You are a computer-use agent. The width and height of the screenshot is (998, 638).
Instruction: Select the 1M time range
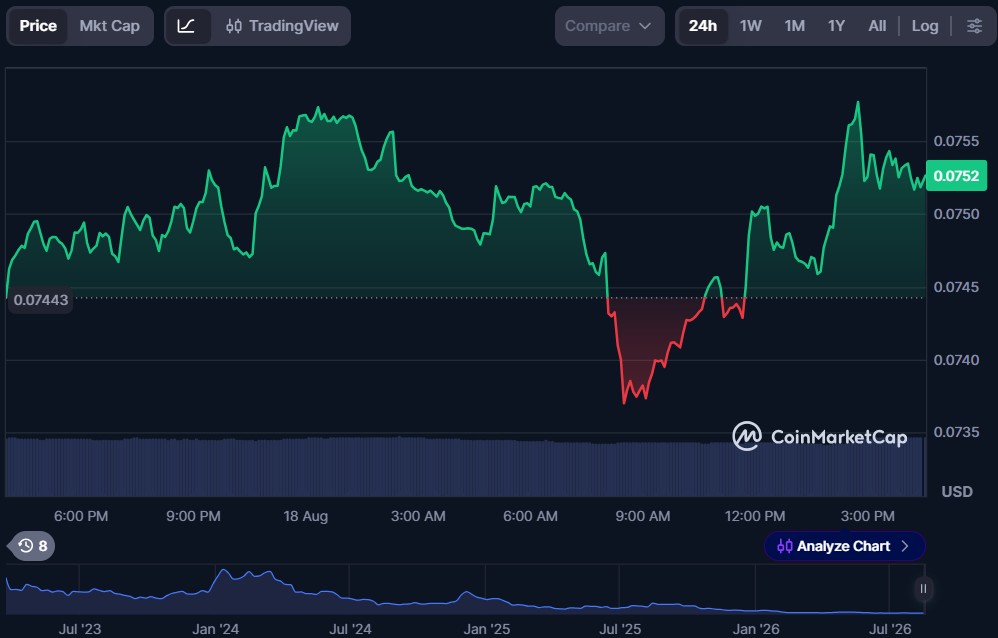(x=794, y=26)
